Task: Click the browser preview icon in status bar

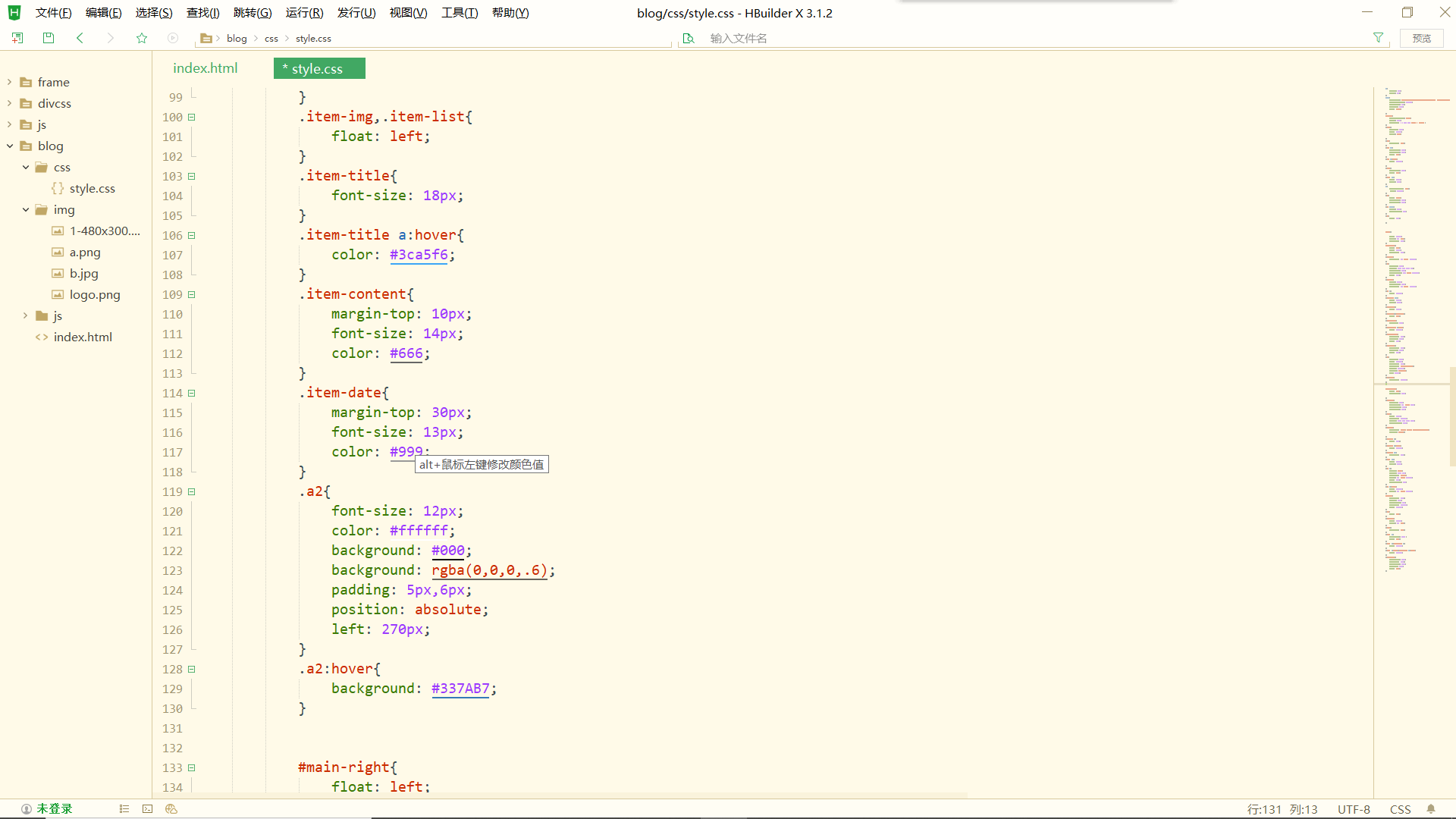Action: pyautogui.click(x=171, y=809)
